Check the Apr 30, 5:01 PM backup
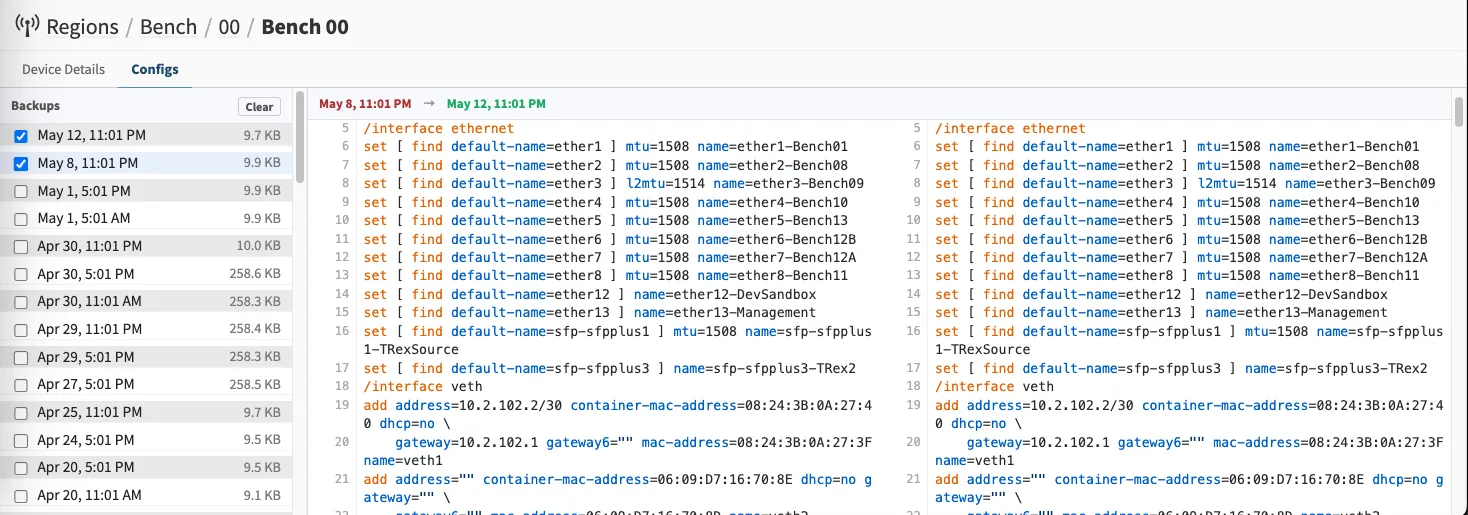The height and width of the screenshot is (515, 1468). pos(21,274)
